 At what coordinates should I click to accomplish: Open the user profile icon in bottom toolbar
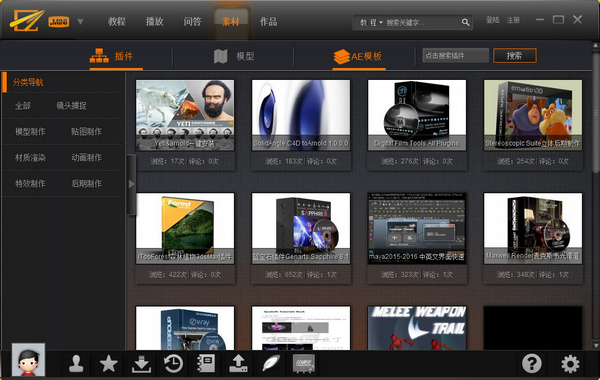[x=76, y=363]
